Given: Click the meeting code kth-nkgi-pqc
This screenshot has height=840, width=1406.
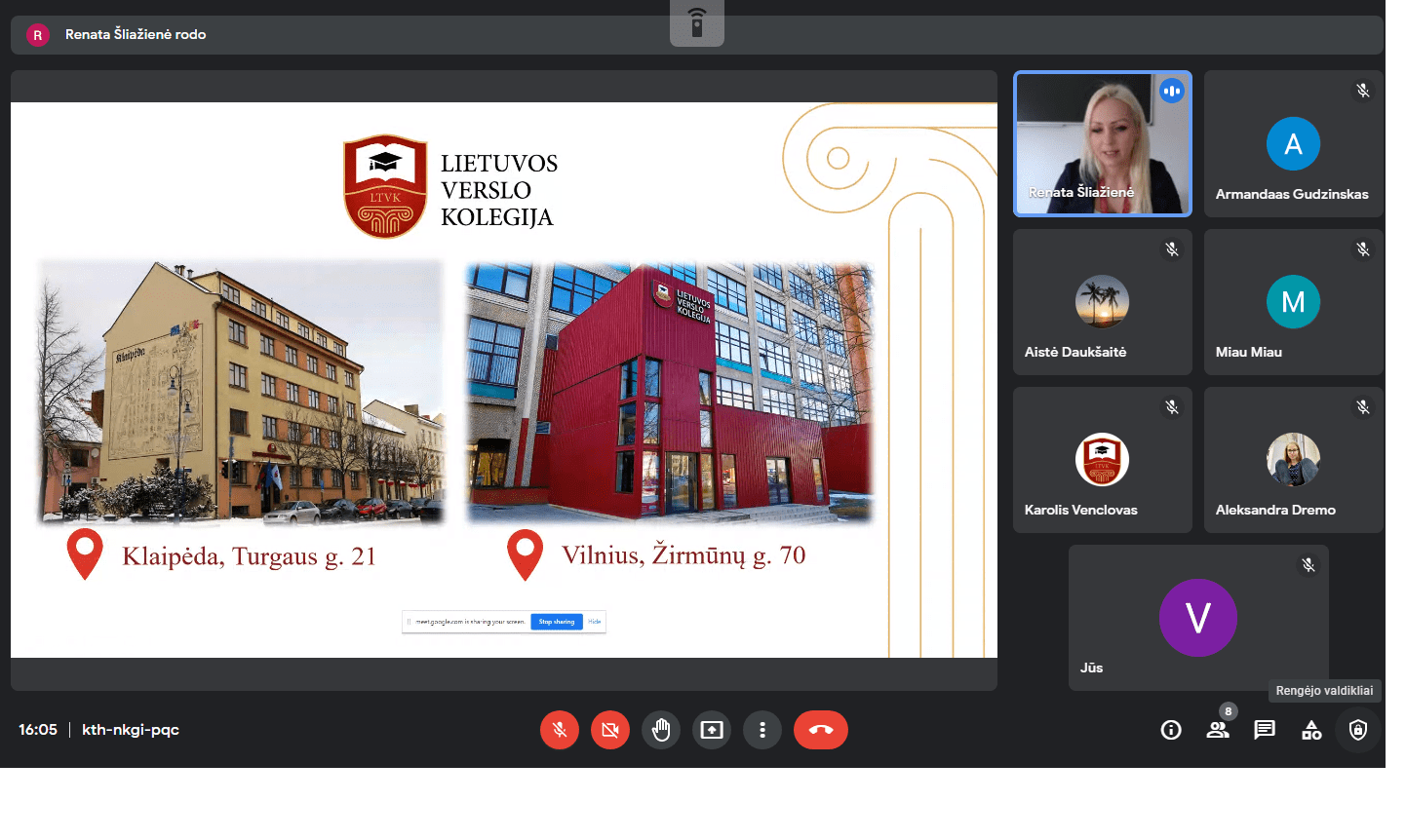Looking at the screenshot, I should point(131,730).
